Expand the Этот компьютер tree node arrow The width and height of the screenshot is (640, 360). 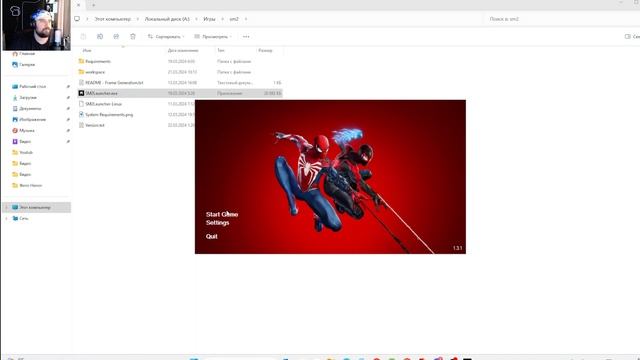click(x=6, y=207)
